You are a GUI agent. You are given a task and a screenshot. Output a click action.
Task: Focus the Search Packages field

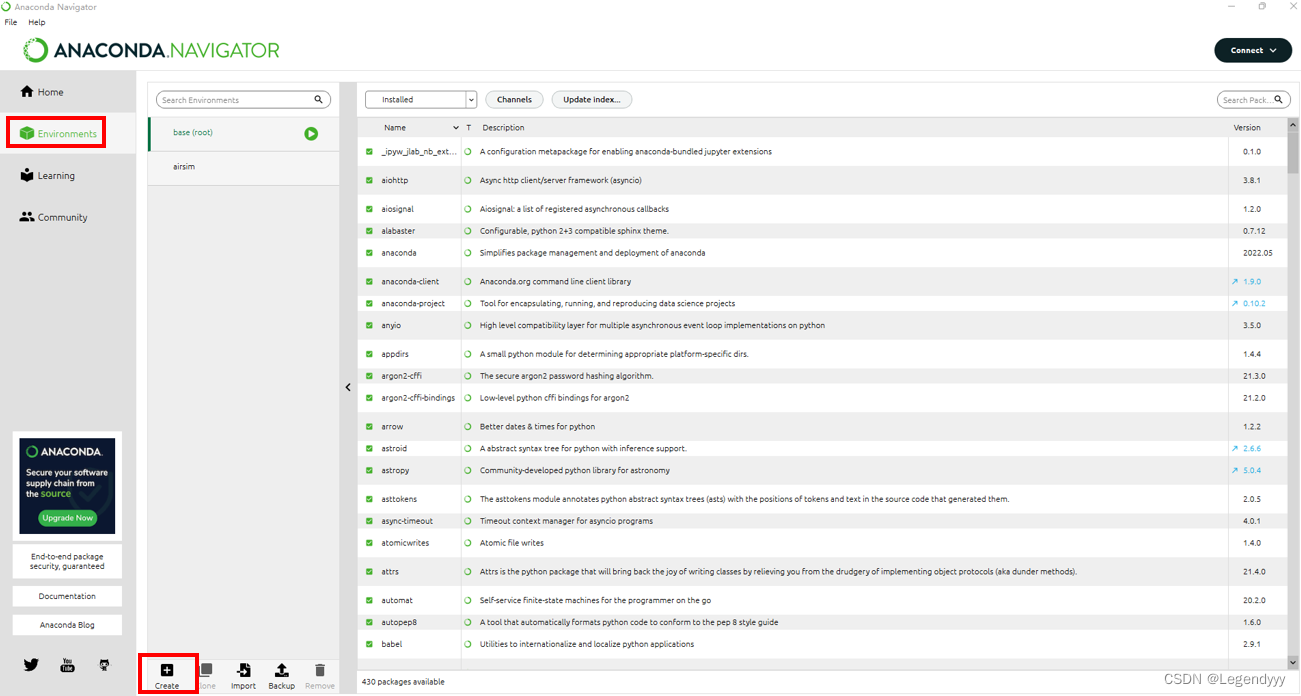pos(1254,100)
